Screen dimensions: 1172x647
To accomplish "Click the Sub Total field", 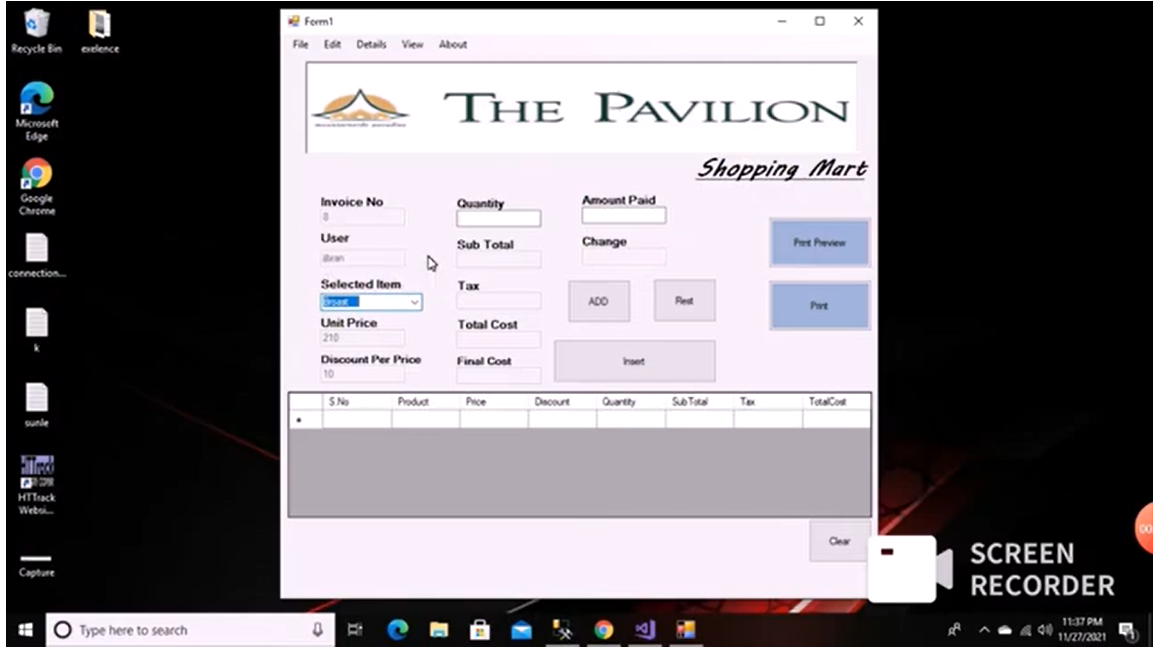I will (x=499, y=259).
